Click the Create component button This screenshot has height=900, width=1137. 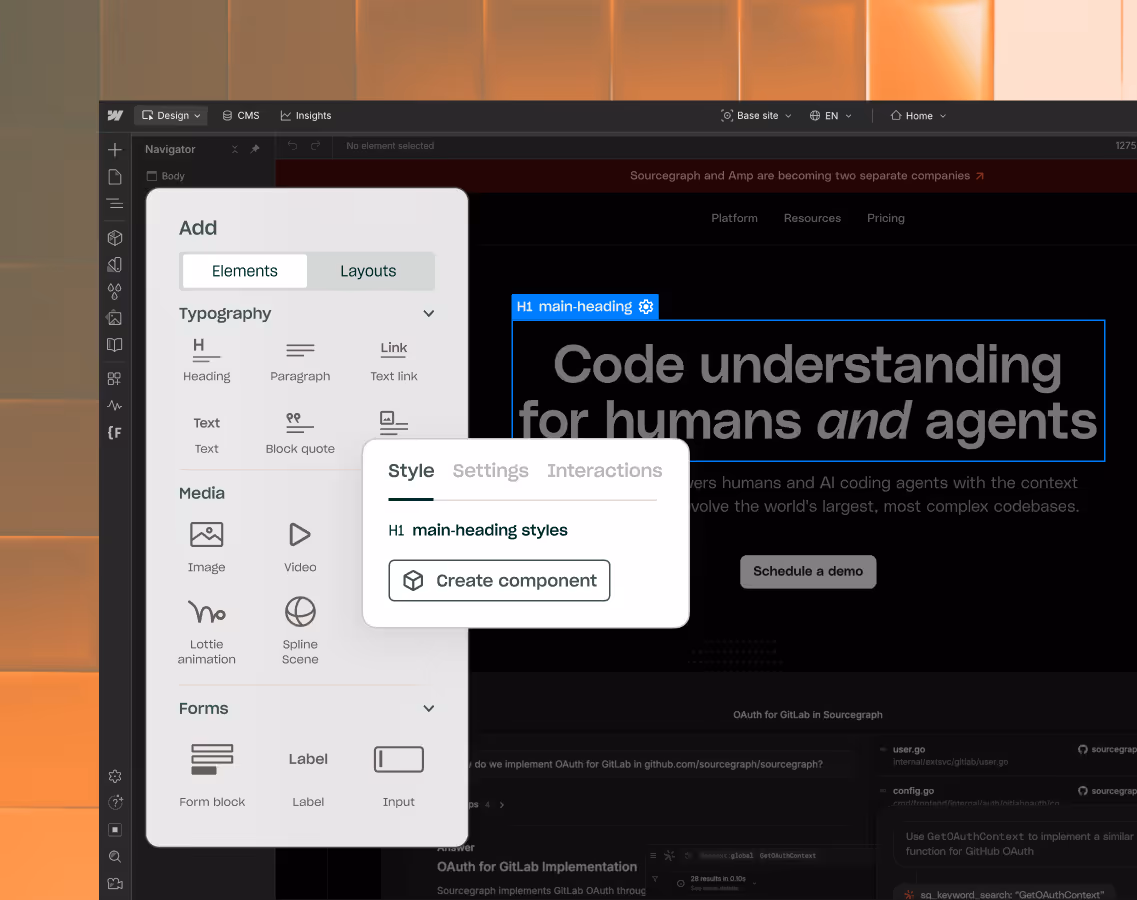tap(499, 580)
